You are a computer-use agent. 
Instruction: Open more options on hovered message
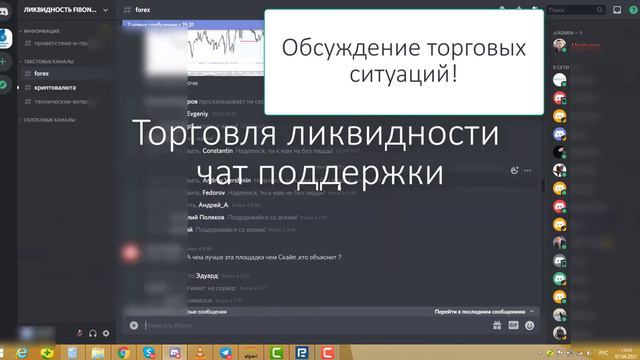[x=528, y=171]
